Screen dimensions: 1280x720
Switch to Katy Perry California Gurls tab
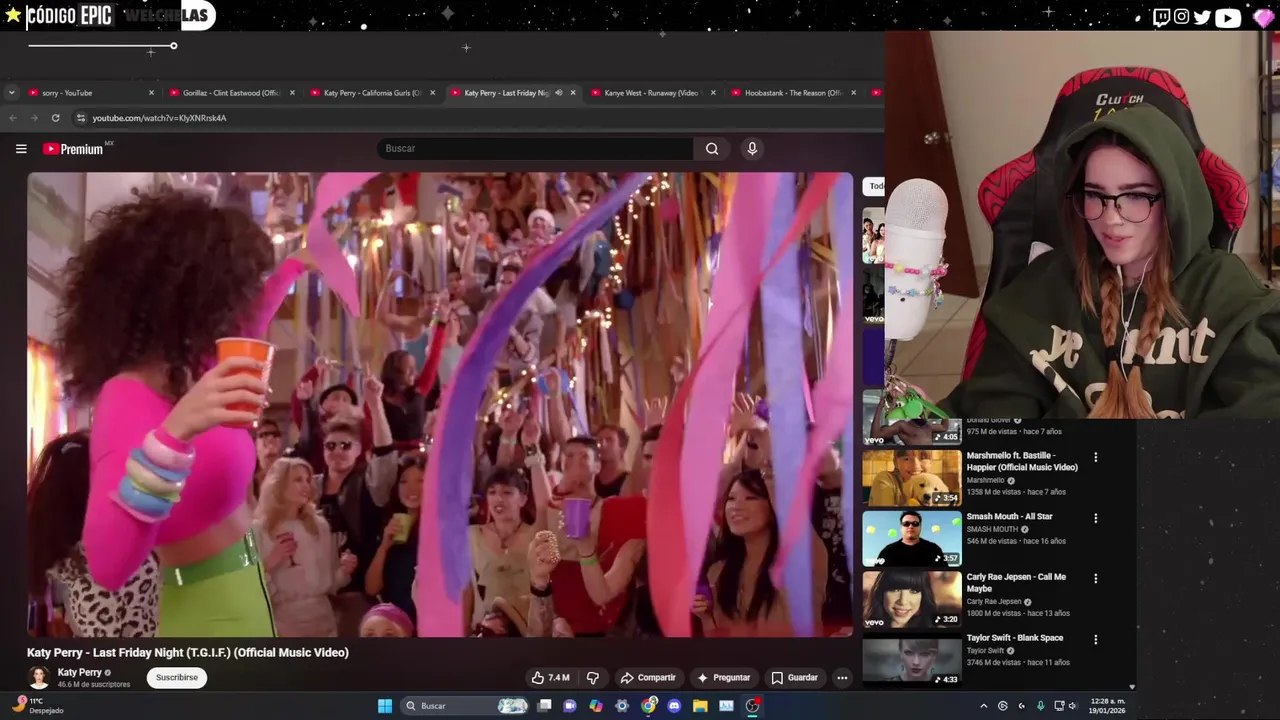pyautogui.click(x=372, y=93)
